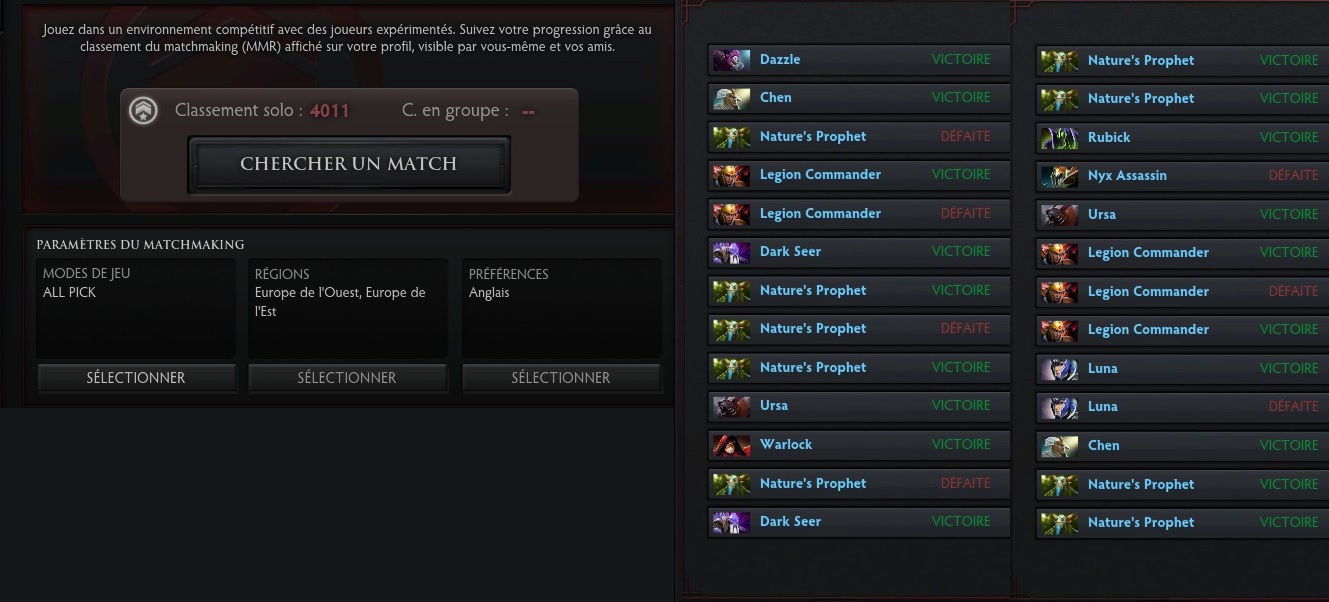Click the first Luna hero portrait
Viewport: 1329px width, 602px height.
coord(1059,369)
